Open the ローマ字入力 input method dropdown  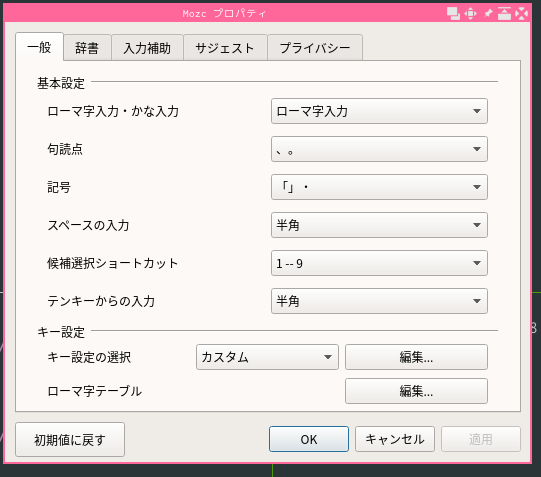coord(379,111)
